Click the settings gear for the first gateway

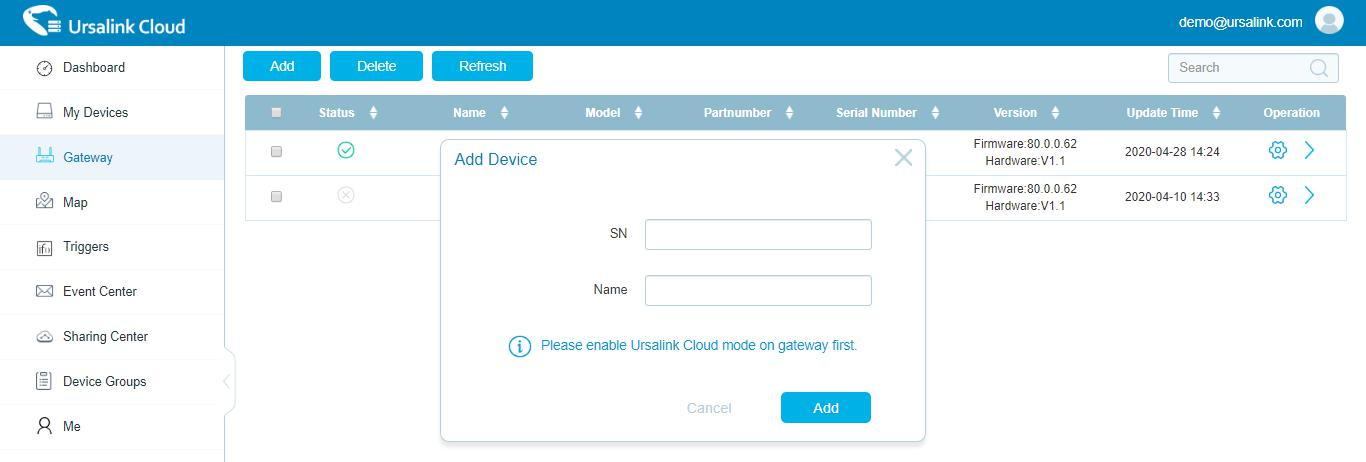[1277, 151]
